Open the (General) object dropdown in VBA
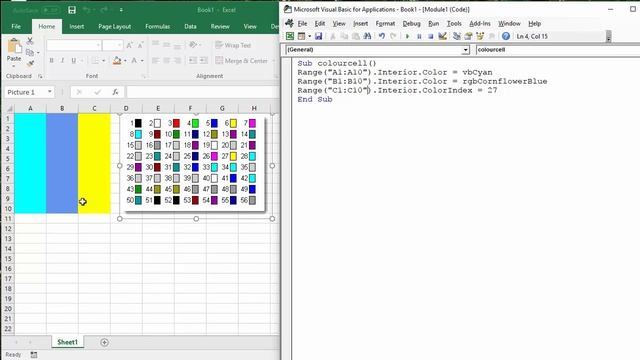The width and height of the screenshot is (640, 360). 465,50
